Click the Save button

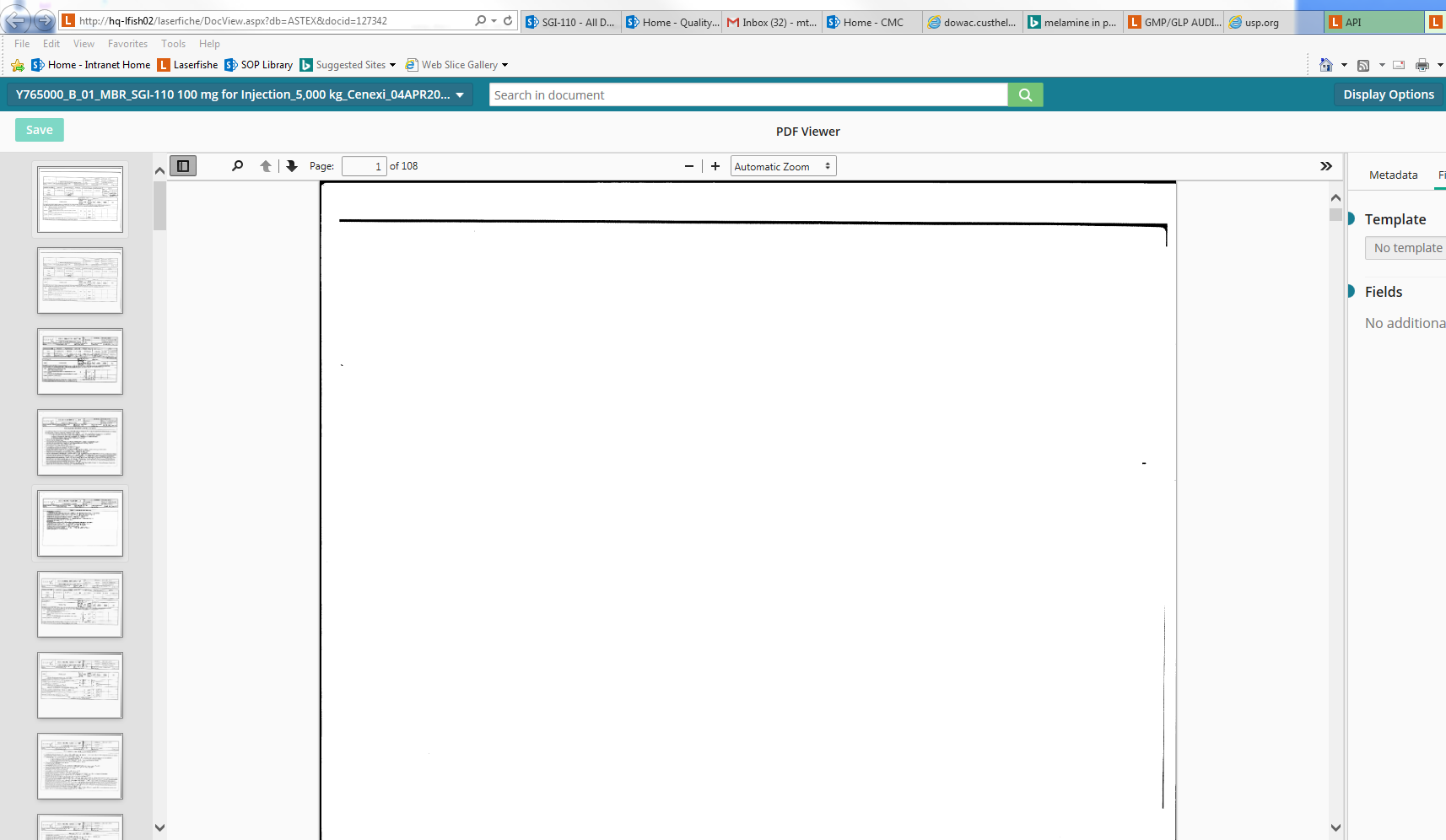pyautogui.click(x=40, y=130)
